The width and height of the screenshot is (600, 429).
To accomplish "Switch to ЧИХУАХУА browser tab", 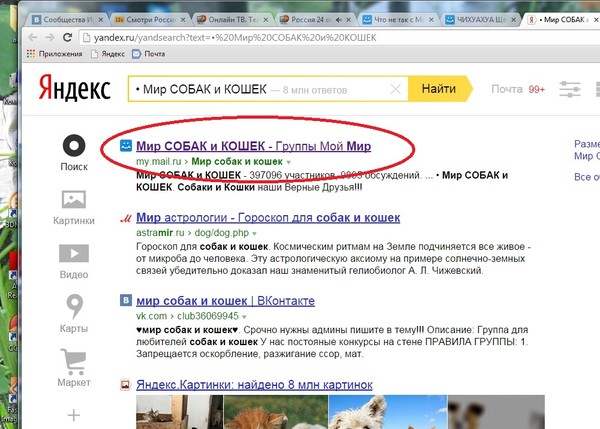I will (x=481, y=19).
